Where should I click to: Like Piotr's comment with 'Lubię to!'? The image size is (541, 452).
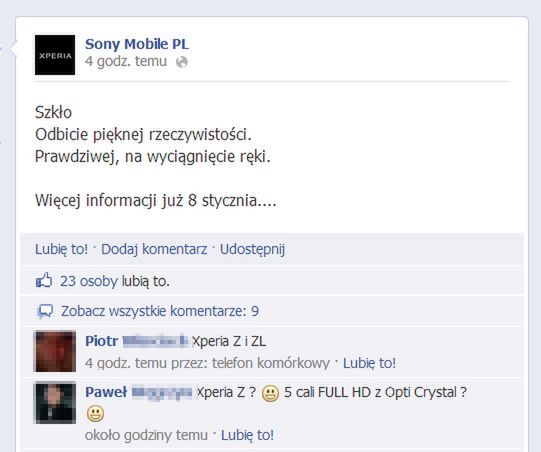click(369, 363)
